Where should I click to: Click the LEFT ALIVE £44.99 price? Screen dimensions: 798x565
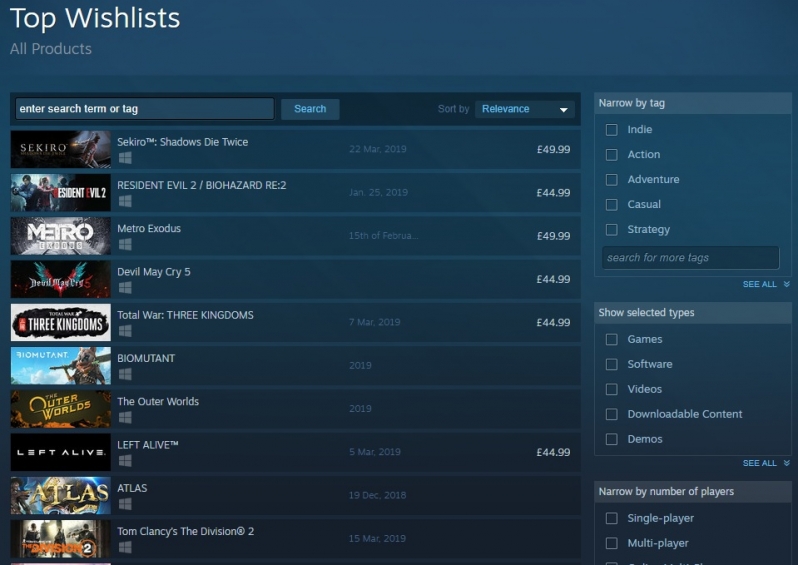coord(553,452)
